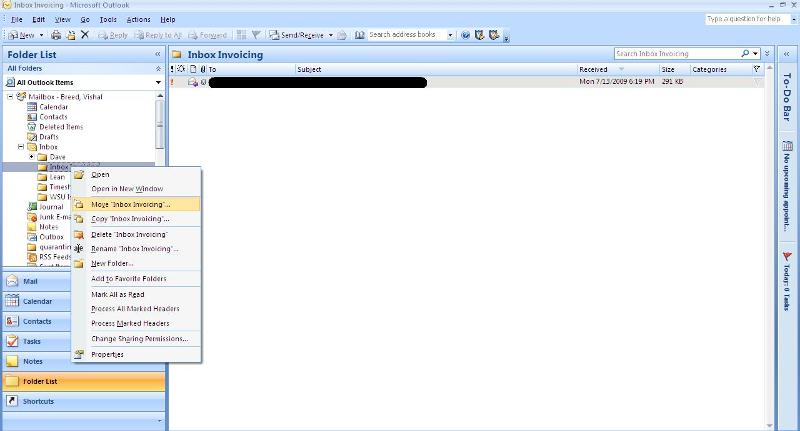Viewport: 800px width, 431px height.
Task: Select the Drafts folder
Action: click(49, 137)
